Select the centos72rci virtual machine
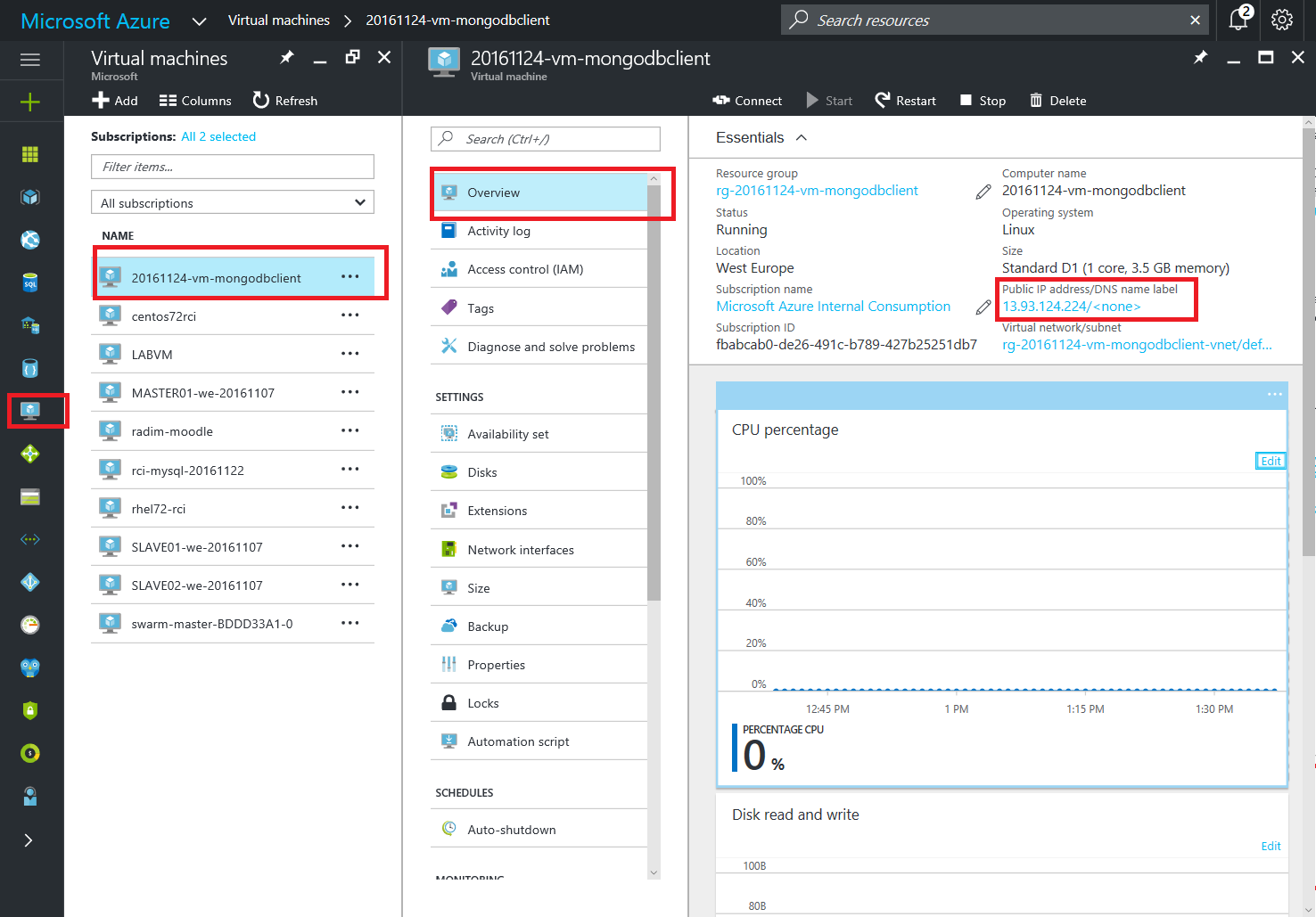Image resolution: width=1316 pixels, height=917 pixels. pyautogui.click(x=233, y=316)
